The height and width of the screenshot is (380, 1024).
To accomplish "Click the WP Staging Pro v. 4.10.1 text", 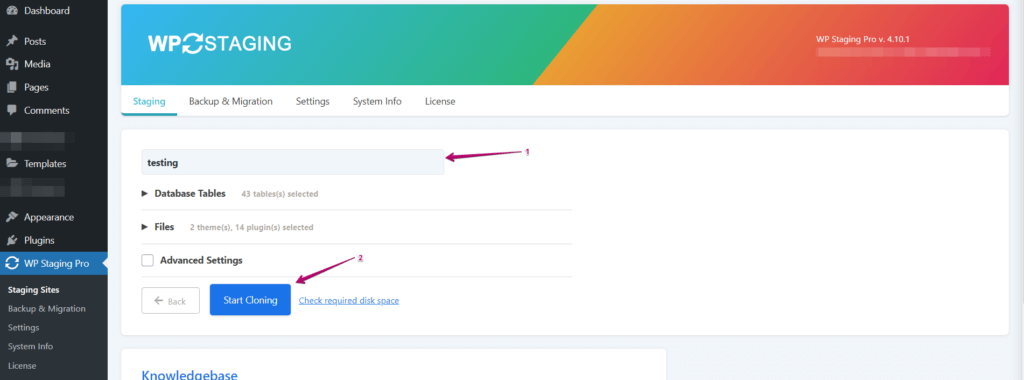I will pyautogui.click(x=863, y=39).
